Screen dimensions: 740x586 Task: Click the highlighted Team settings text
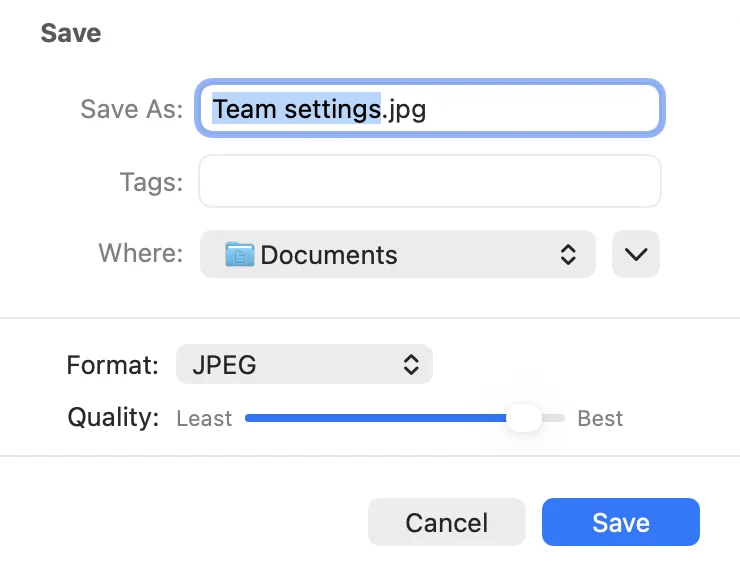click(296, 109)
